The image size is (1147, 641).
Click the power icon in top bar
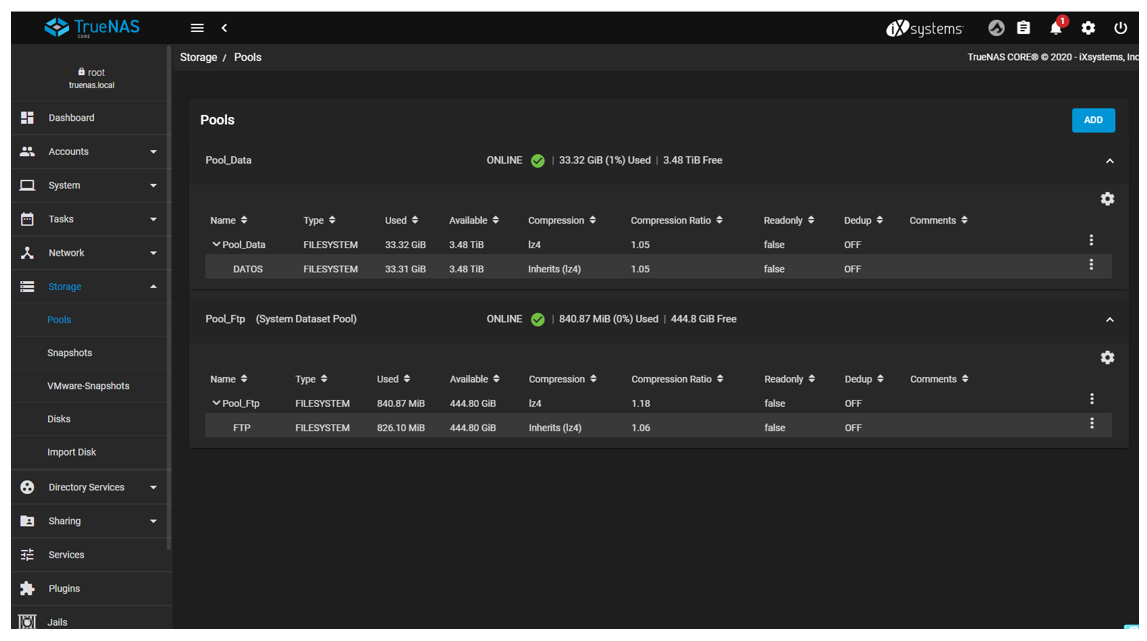[1120, 28]
